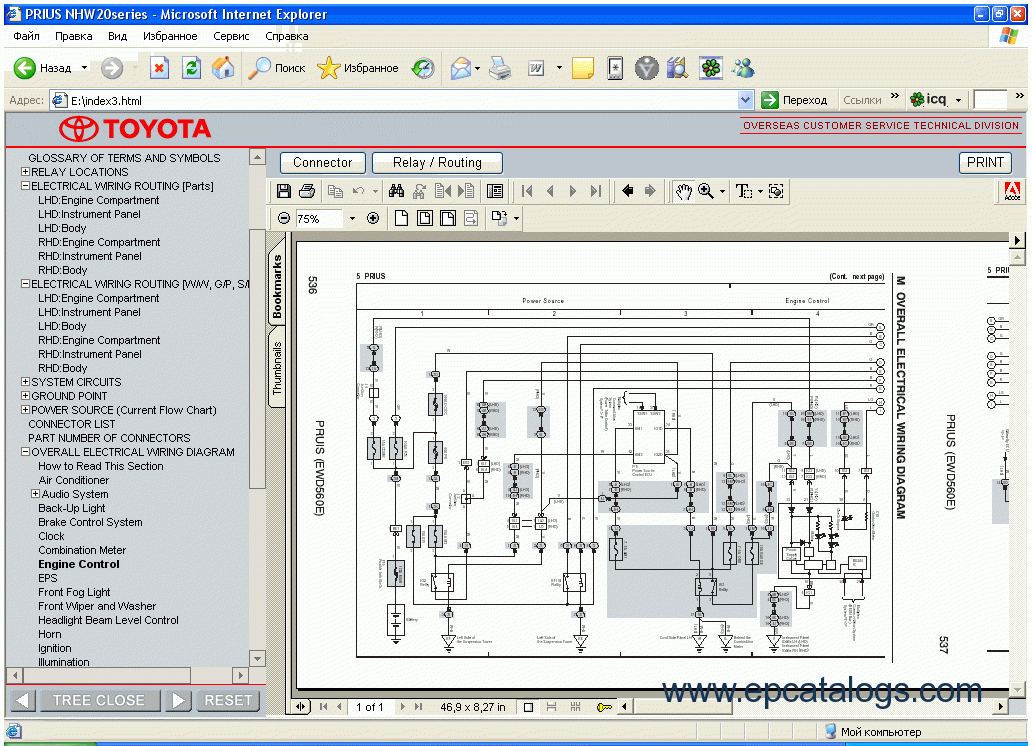1032x746 pixels.
Task: Open the Справка menu
Action: click(x=286, y=36)
